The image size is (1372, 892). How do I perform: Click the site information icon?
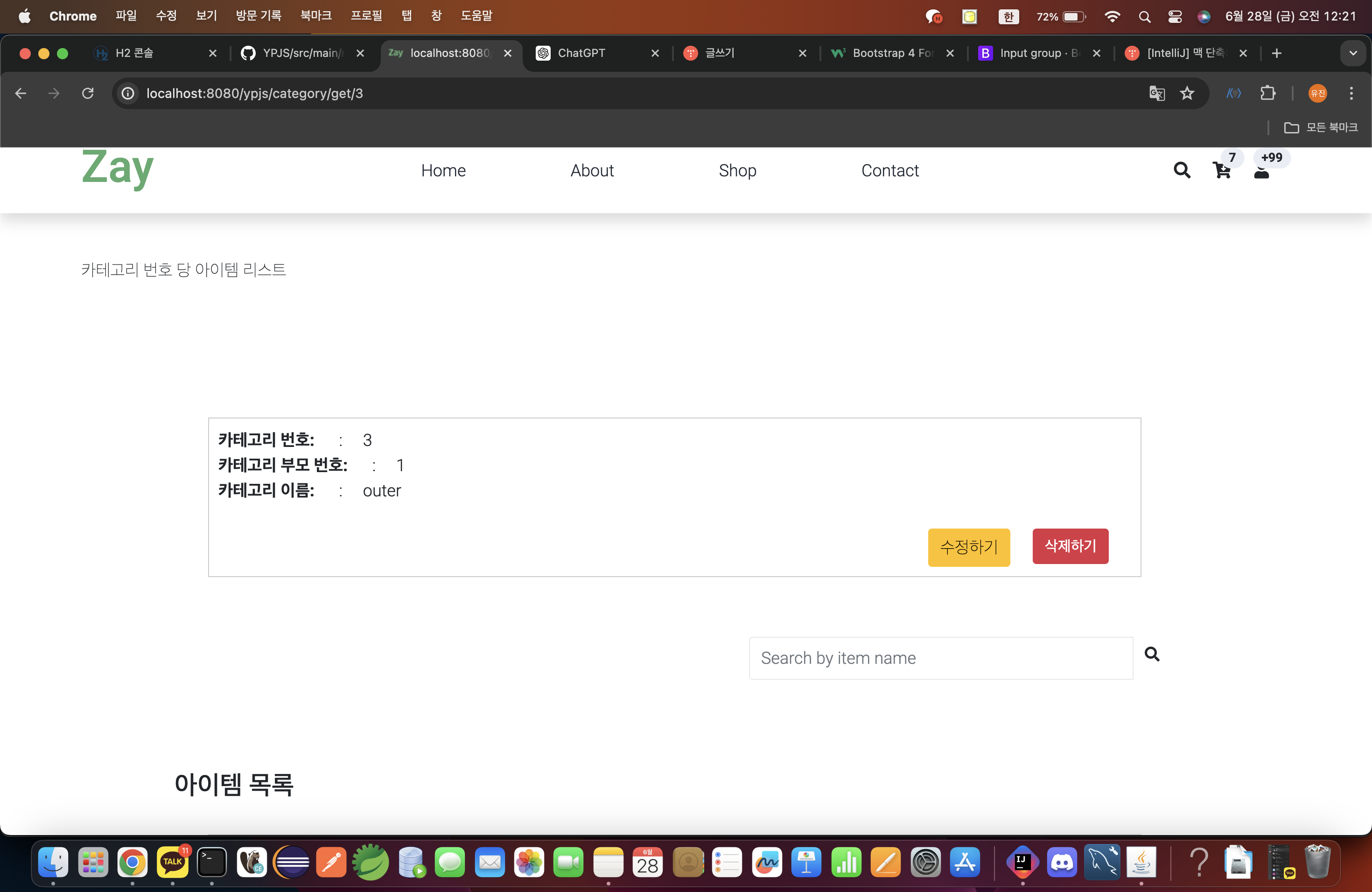pyautogui.click(x=128, y=93)
